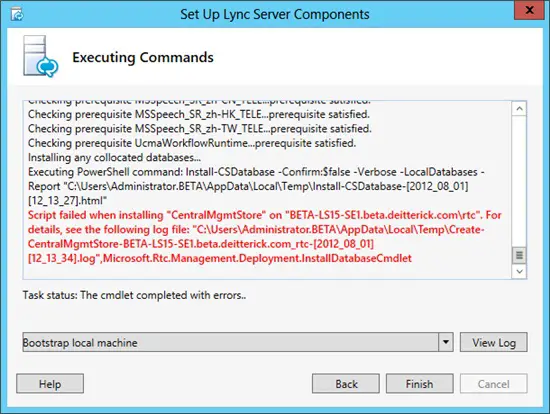Click Finish to close the wizard

click(x=420, y=383)
